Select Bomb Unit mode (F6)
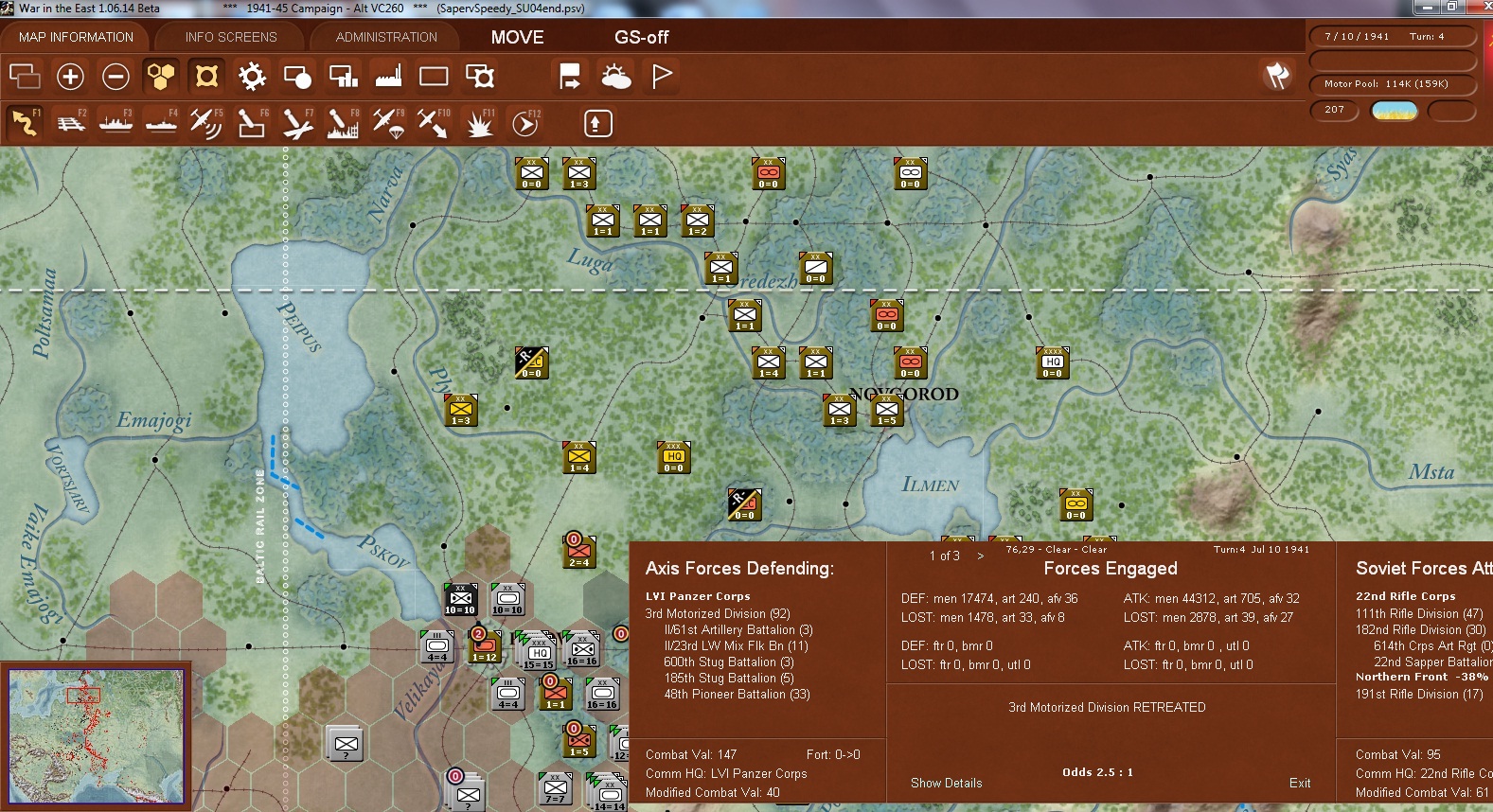Image resolution: width=1493 pixels, height=812 pixels. [252, 123]
